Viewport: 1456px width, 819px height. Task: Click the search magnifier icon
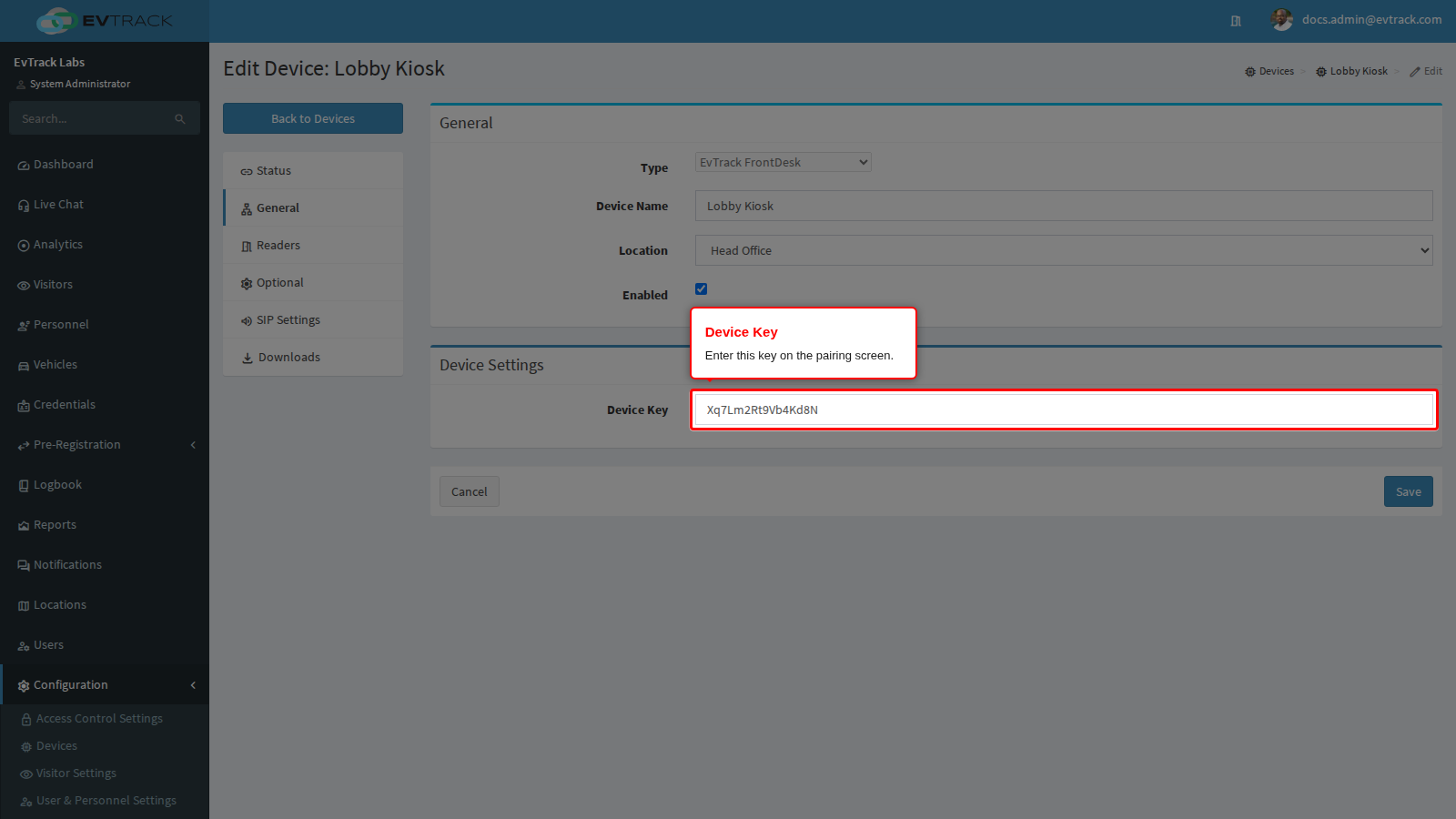(180, 119)
